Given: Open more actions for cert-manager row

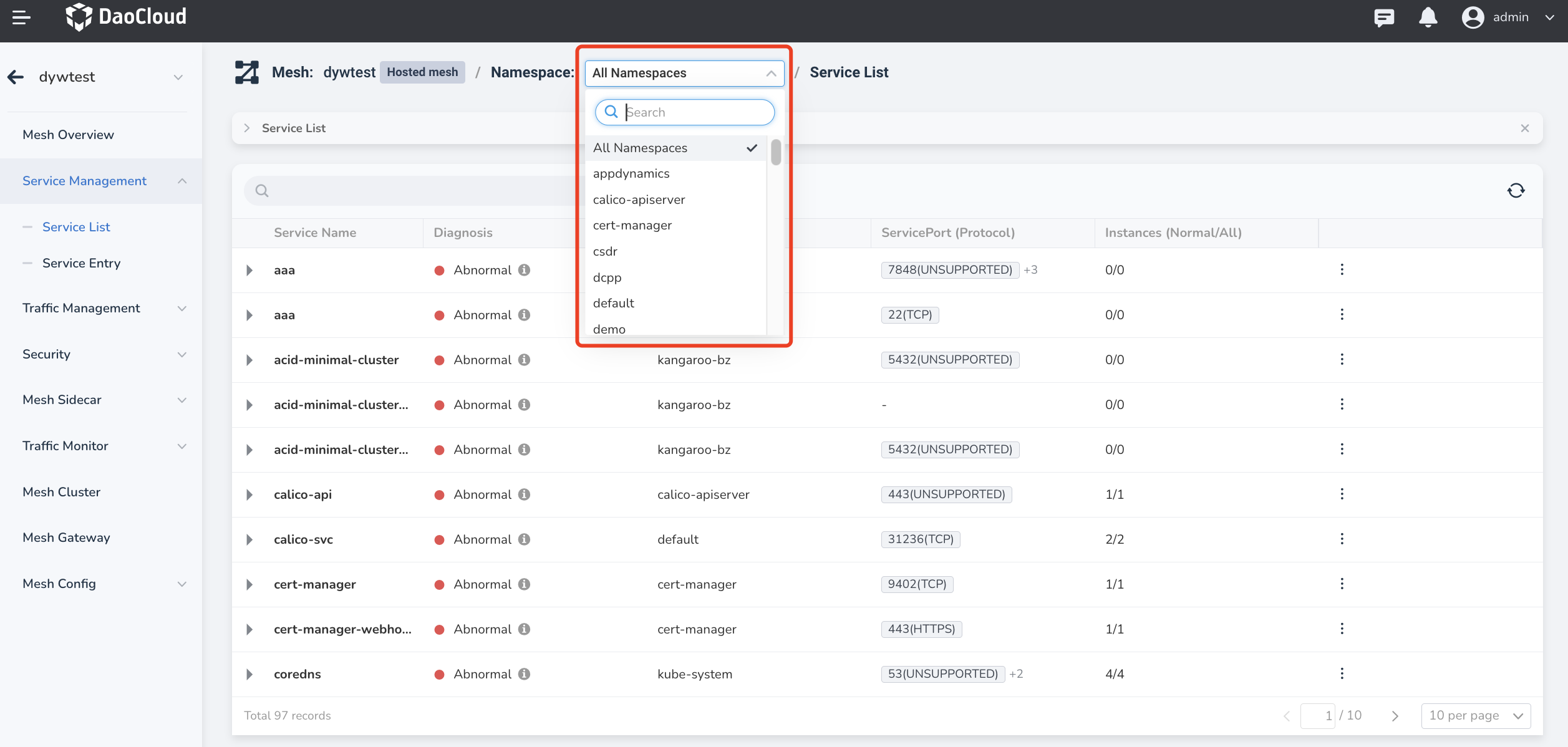Looking at the screenshot, I should coord(1342,584).
